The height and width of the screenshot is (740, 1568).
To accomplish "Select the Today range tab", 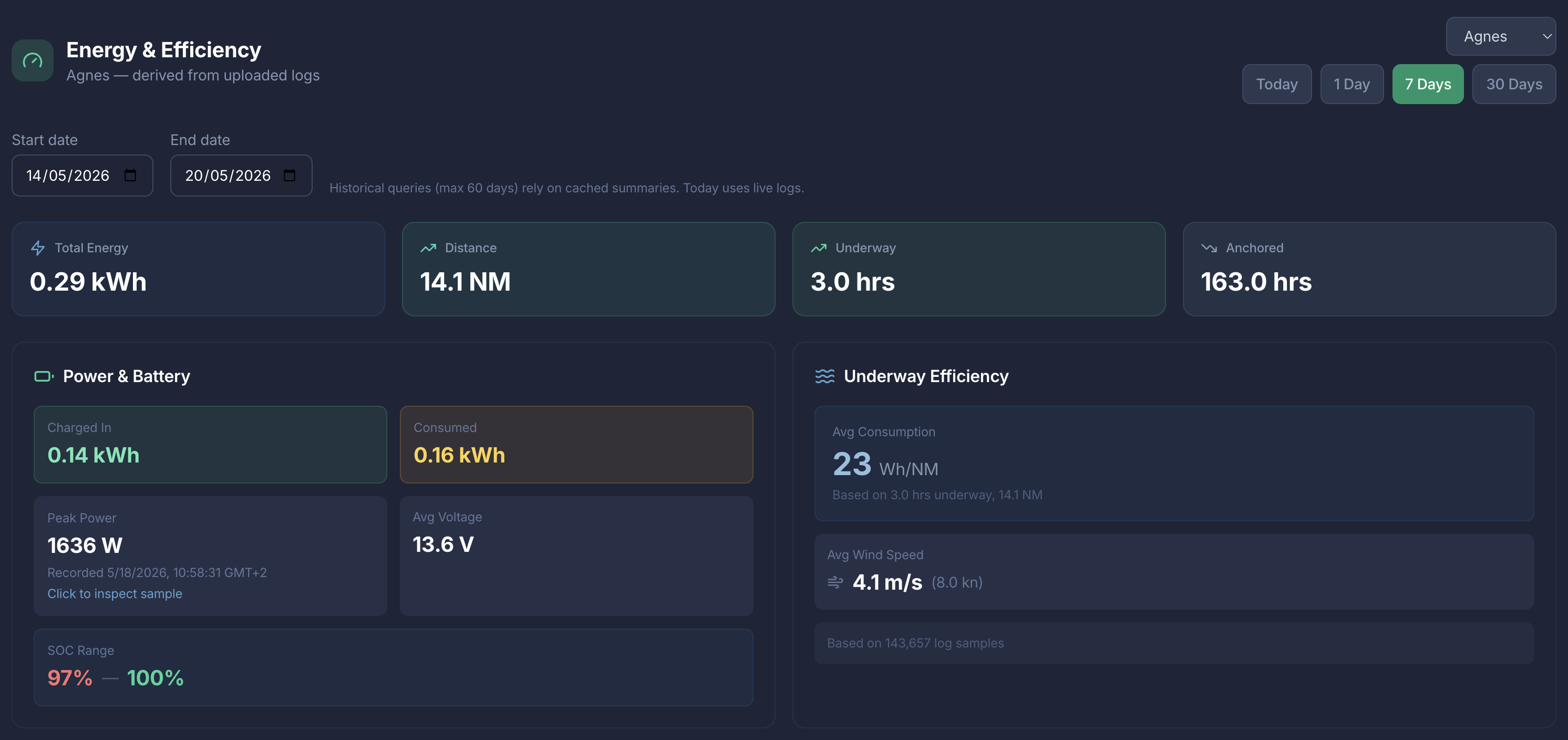I will click(1276, 84).
